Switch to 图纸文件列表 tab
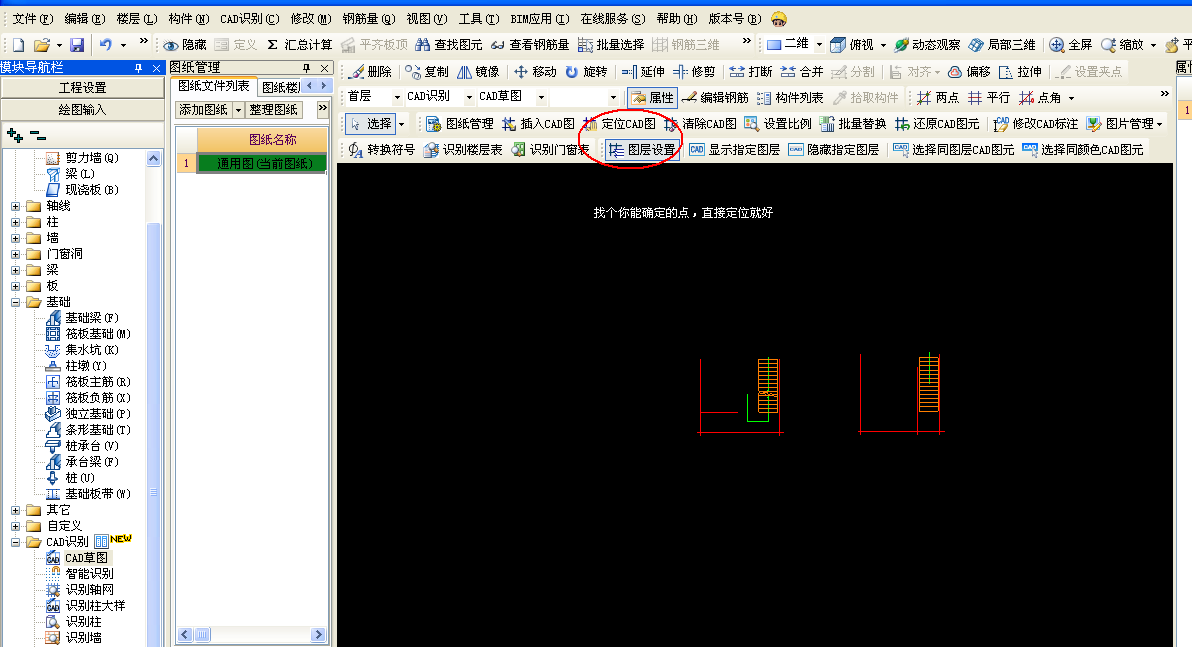Screen dimensions: 1192x647 [x=214, y=86]
